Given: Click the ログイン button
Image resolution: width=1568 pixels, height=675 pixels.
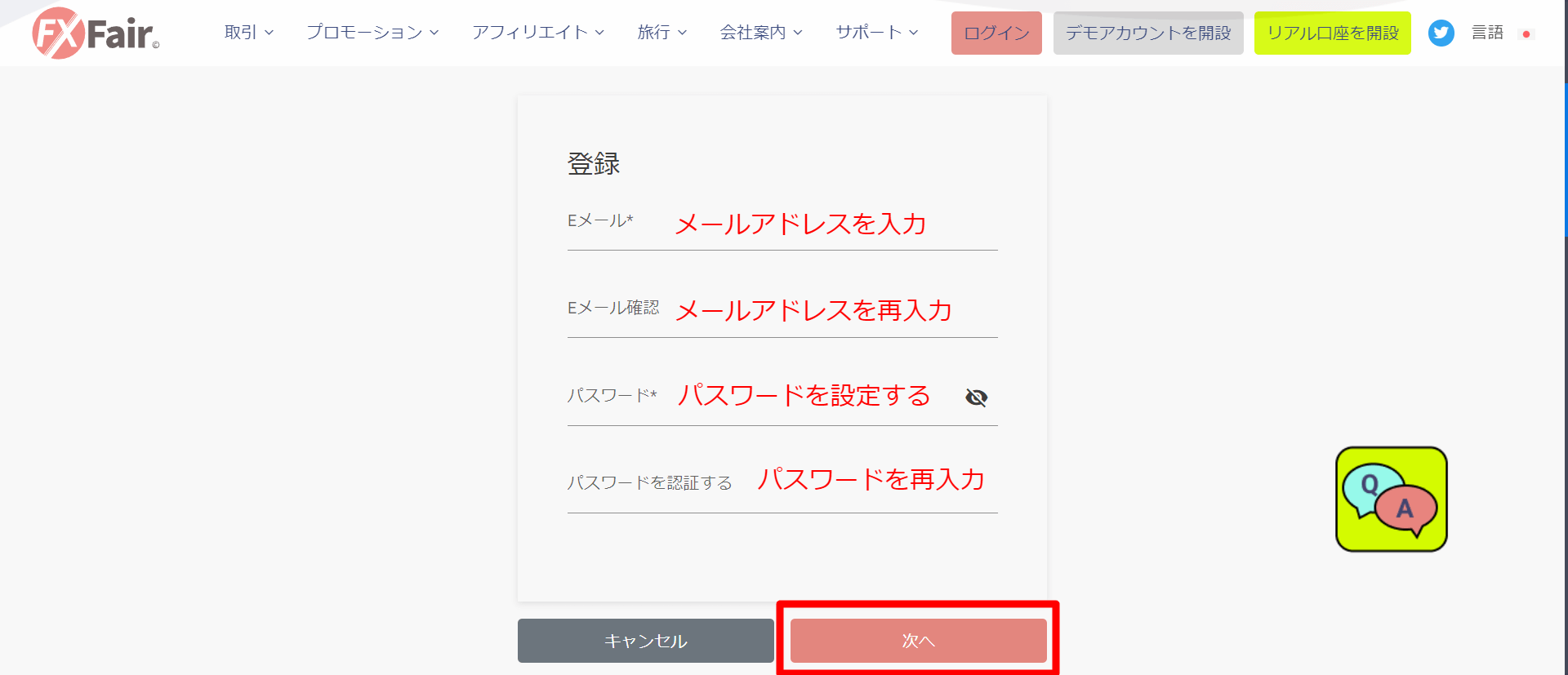Looking at the screenshot, I should tap(996, 33).
